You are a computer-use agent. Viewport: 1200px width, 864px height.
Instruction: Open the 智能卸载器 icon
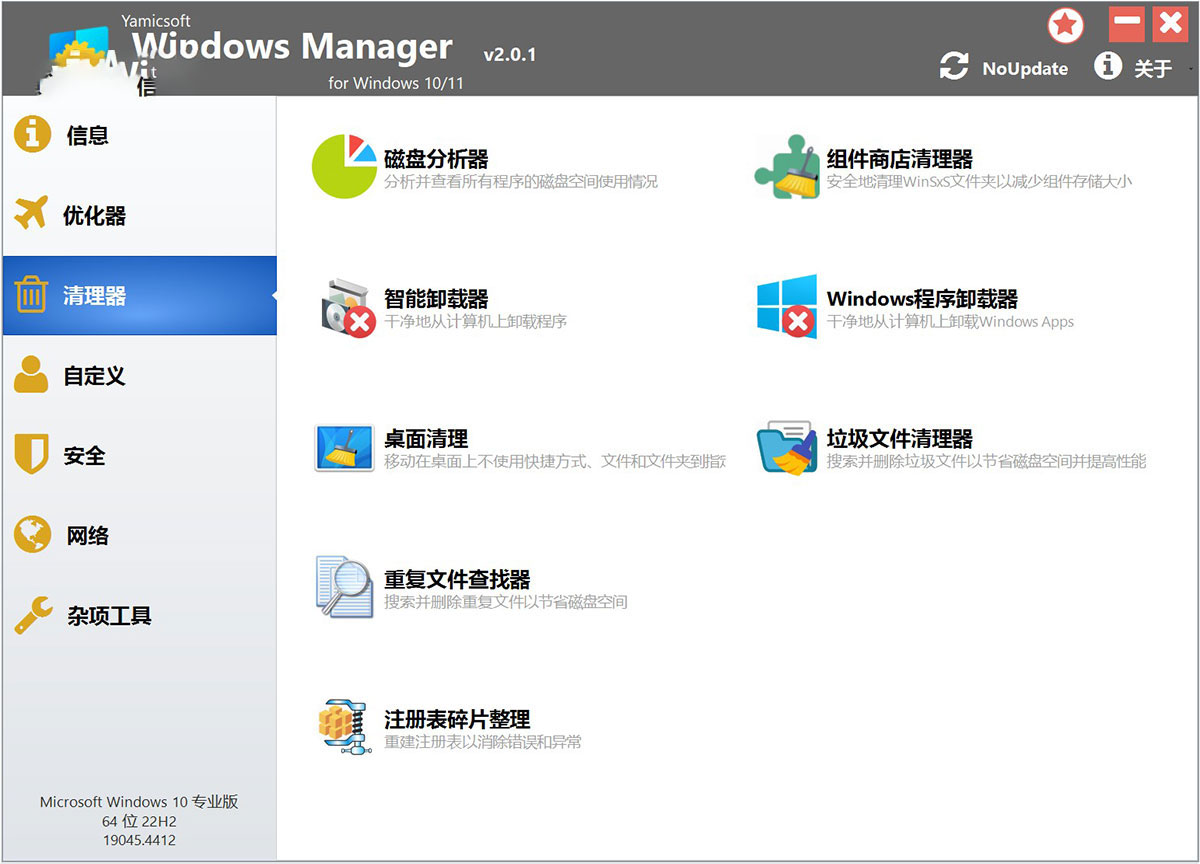click(x=347, y=307)
